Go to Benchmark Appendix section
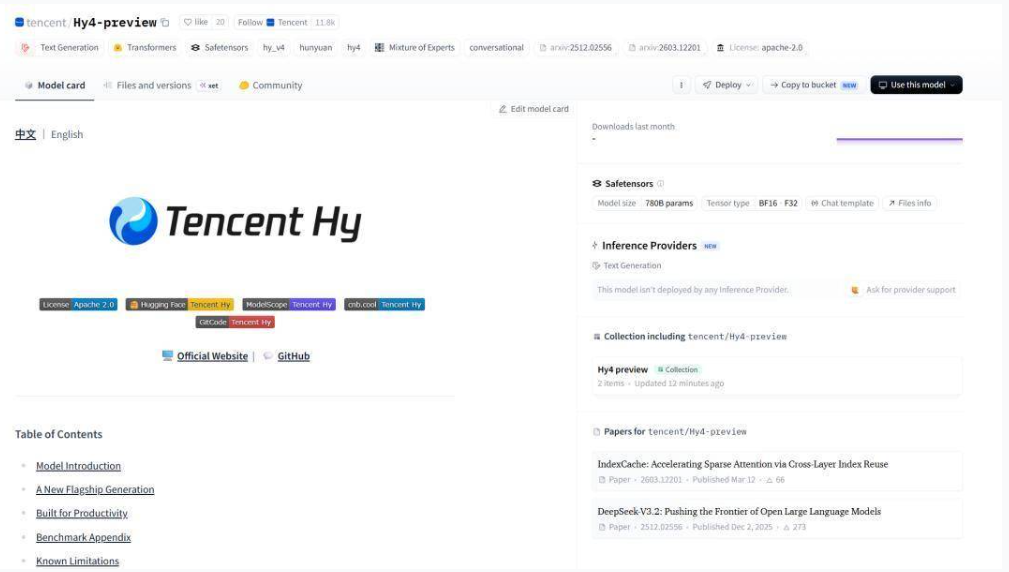 tap(84, 537)
